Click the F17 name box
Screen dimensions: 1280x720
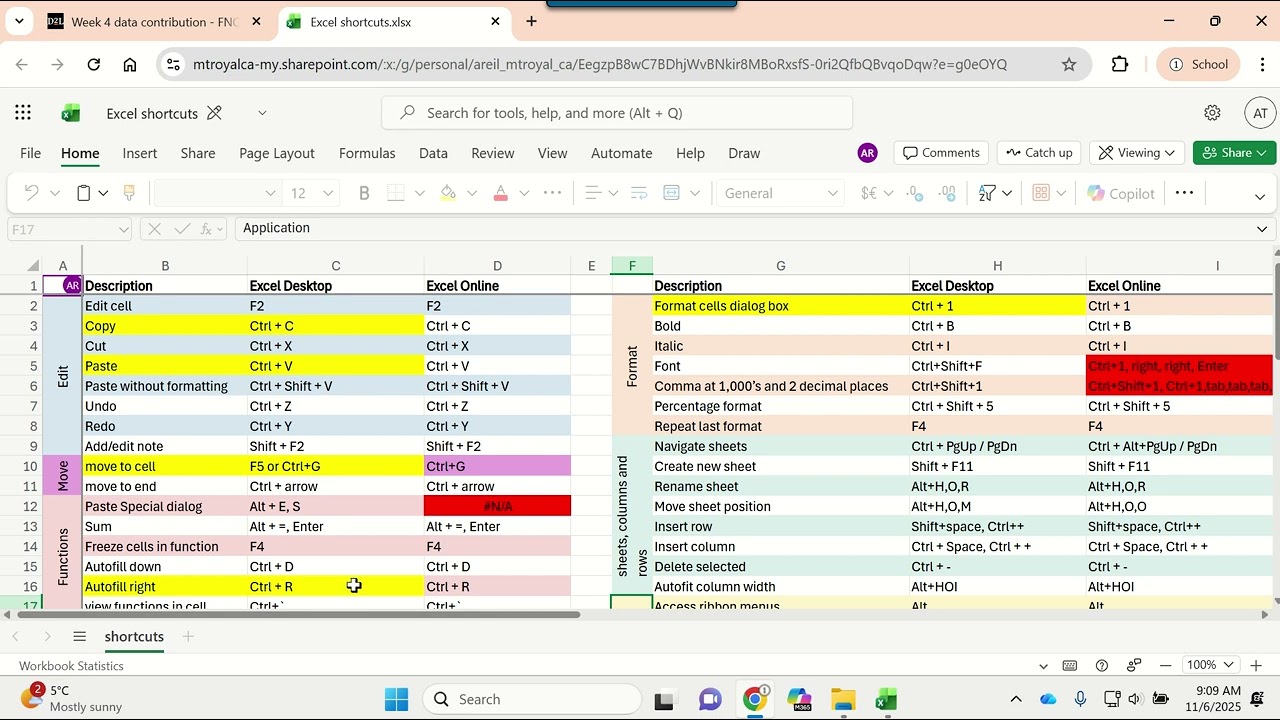(x=69, y=229)
